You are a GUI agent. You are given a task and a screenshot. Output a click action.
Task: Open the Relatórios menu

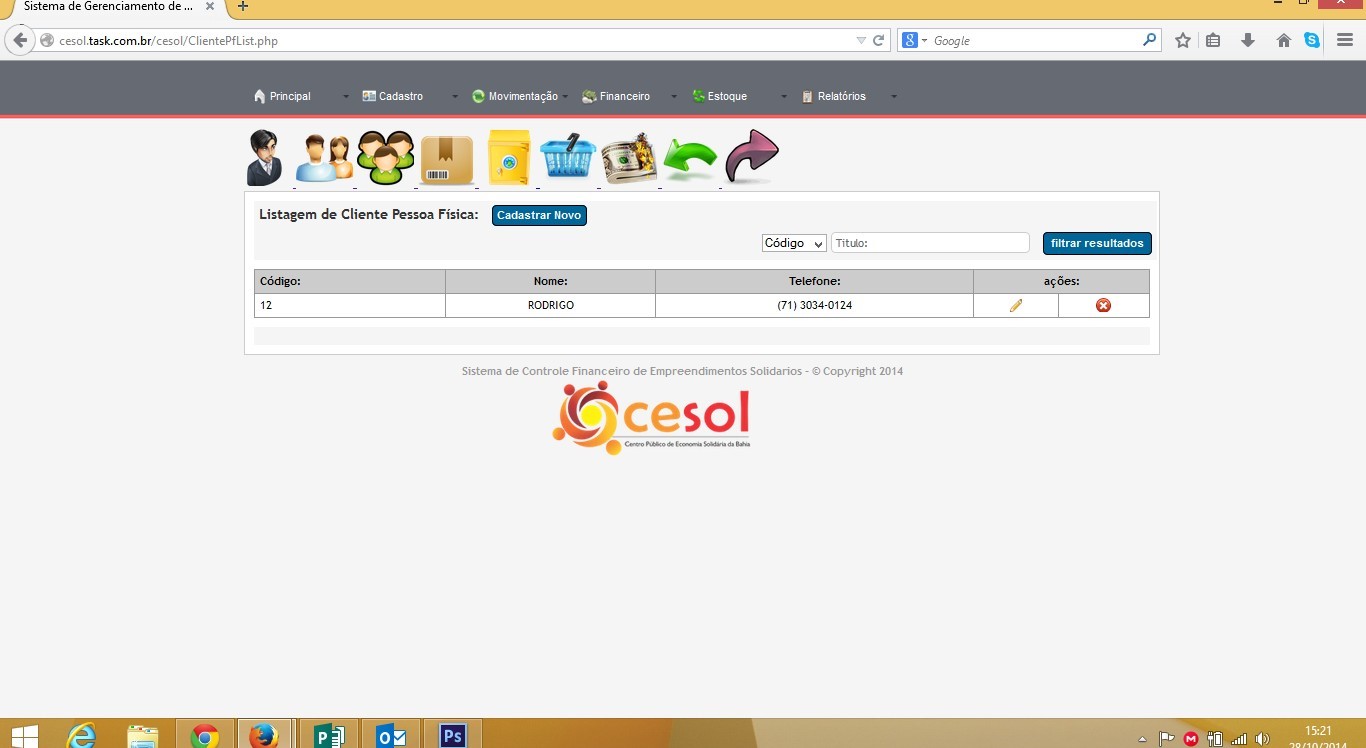[x=841, y=97]
